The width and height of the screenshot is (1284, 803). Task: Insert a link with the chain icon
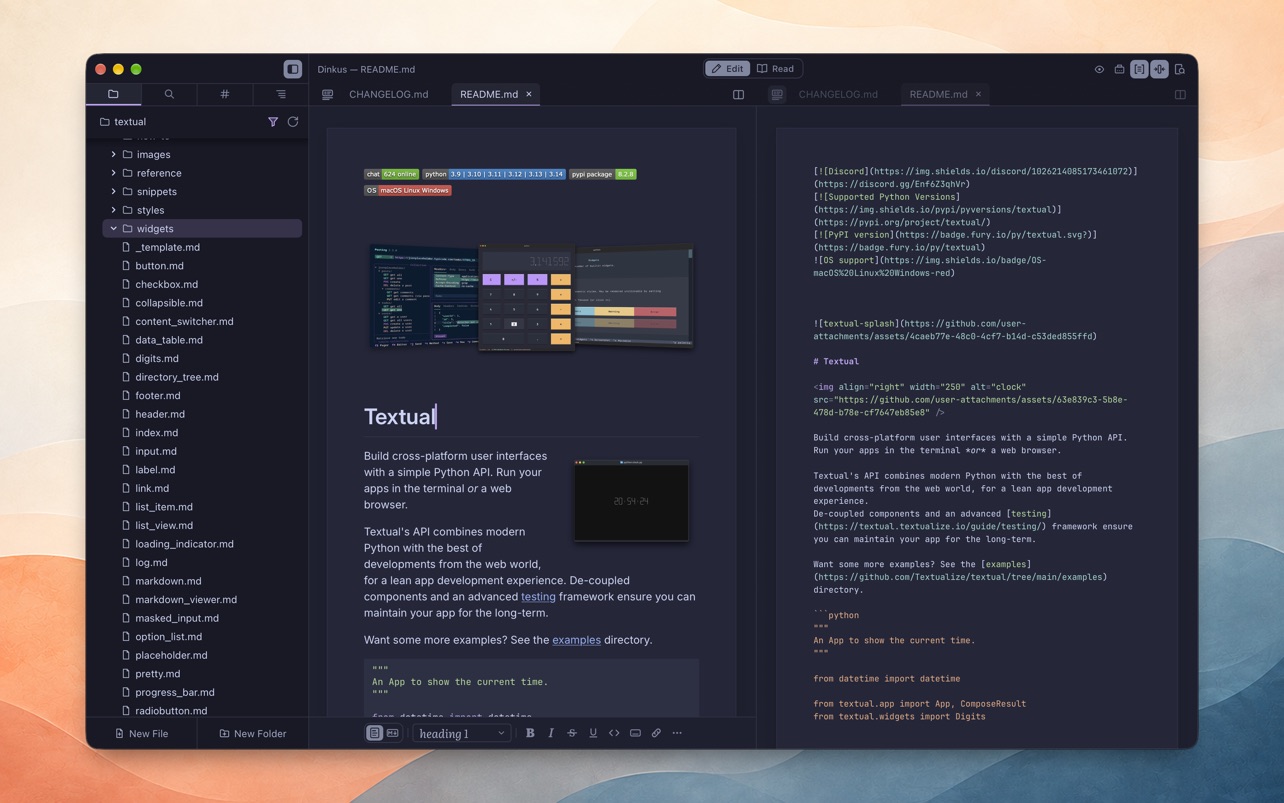pyautogui.click(x=656, y=733)
